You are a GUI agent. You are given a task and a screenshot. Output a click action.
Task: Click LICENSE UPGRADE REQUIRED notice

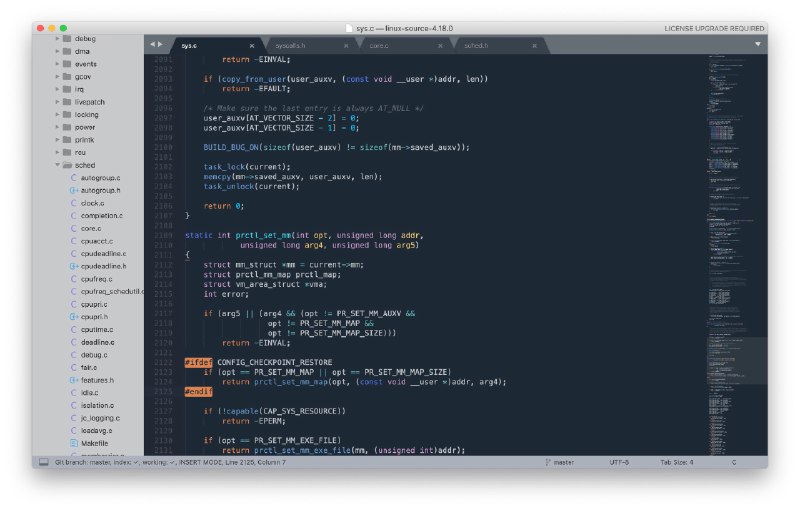coord(714,28)
